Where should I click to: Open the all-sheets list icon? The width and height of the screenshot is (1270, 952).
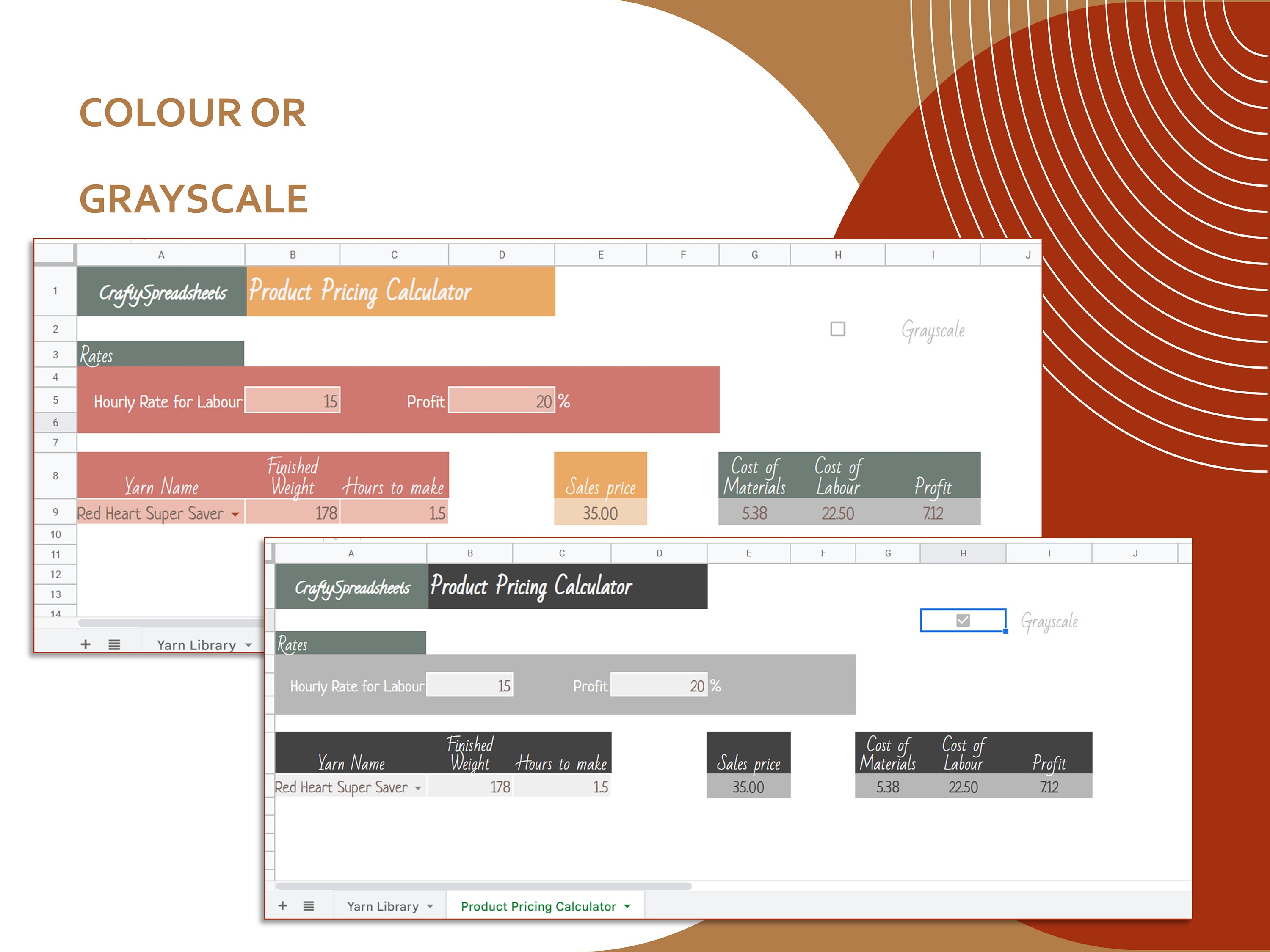(x=308, y=905)
